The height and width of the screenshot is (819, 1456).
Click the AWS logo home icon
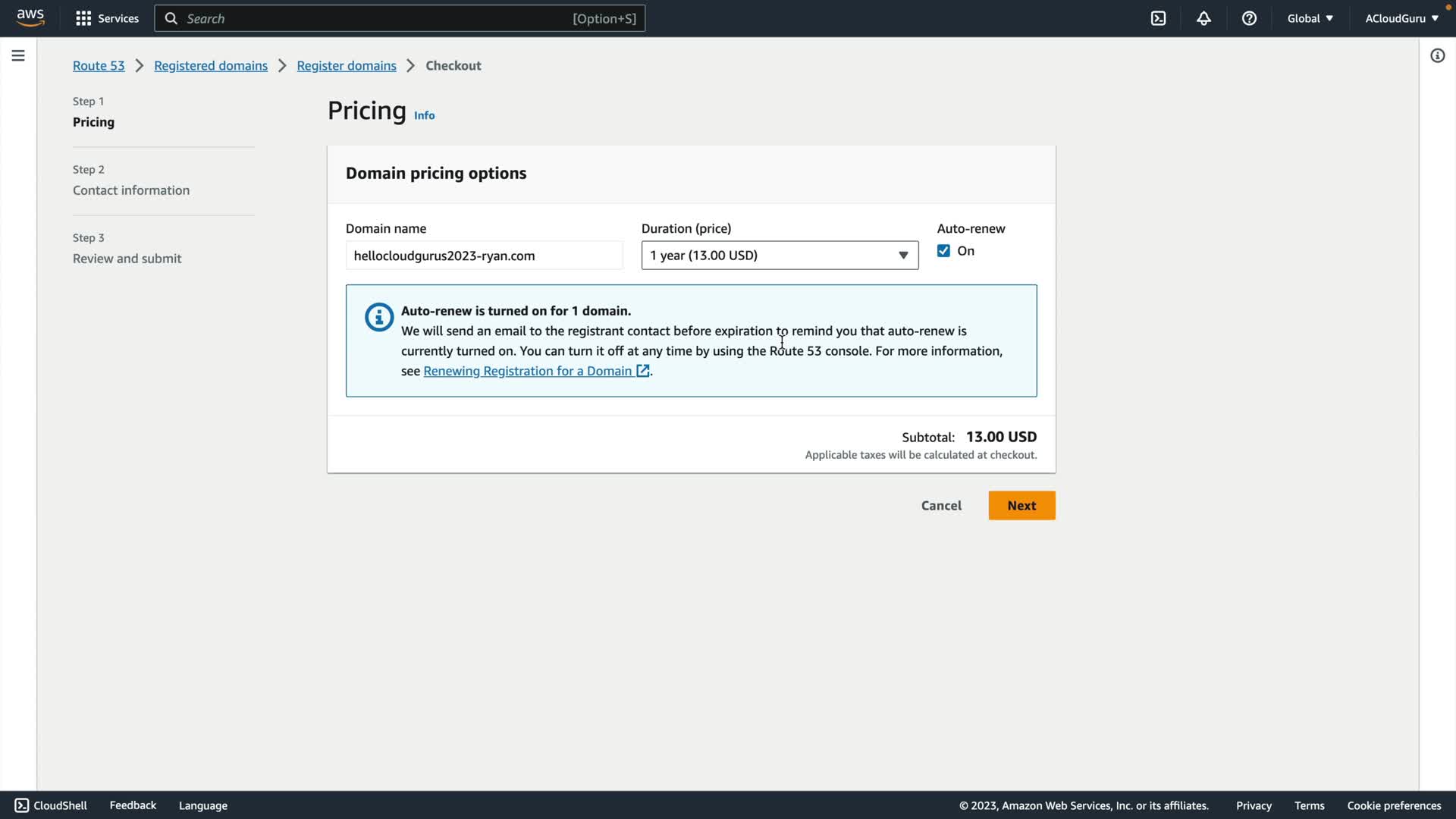[x=30, y=17]
